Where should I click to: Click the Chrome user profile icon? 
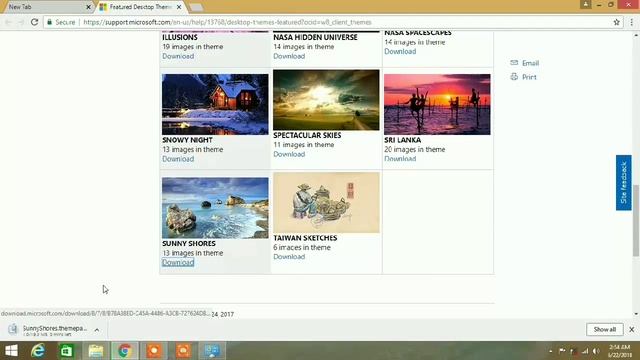[x=585, y=4]
